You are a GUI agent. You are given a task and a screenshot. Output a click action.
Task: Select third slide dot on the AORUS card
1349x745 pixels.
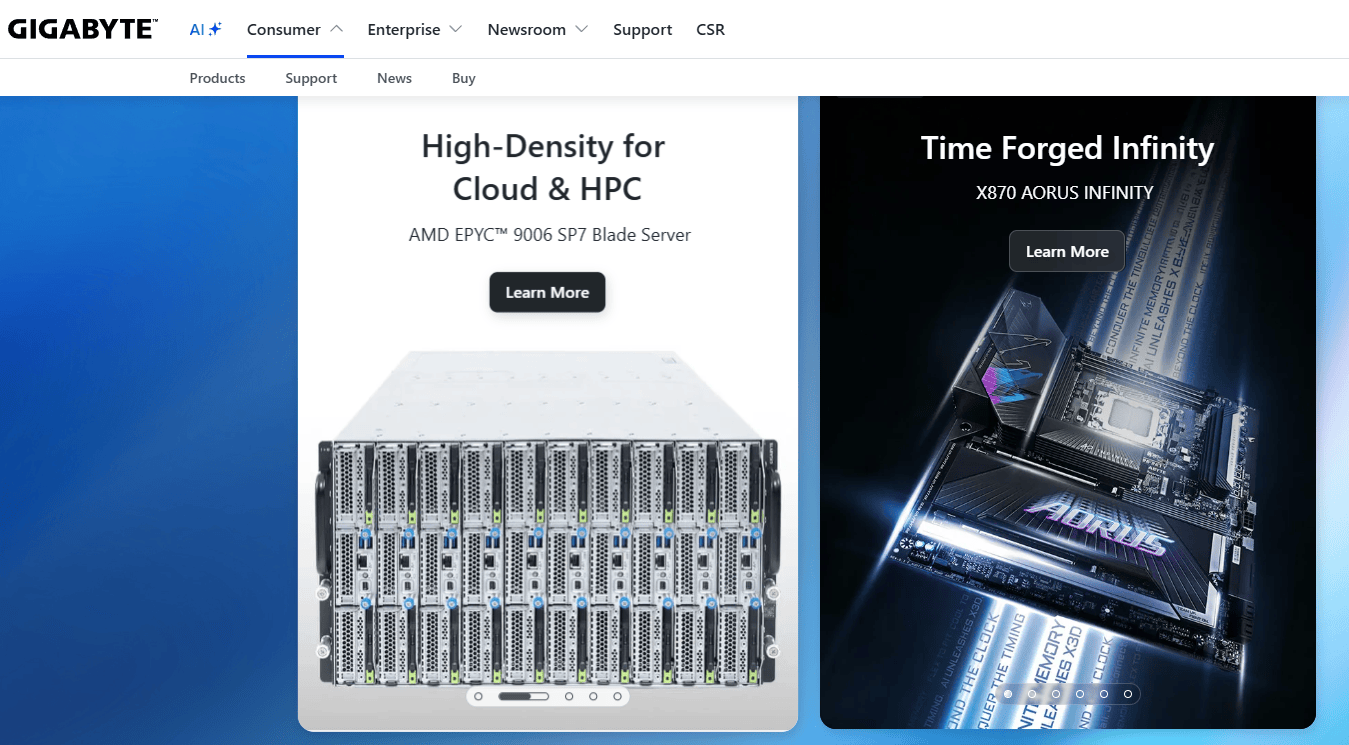point(1056,693)
